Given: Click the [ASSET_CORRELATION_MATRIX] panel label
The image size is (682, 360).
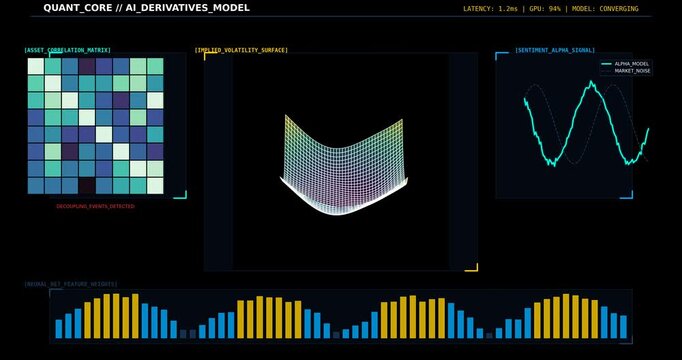Looking at the screenshot, I should pos(67,50).
